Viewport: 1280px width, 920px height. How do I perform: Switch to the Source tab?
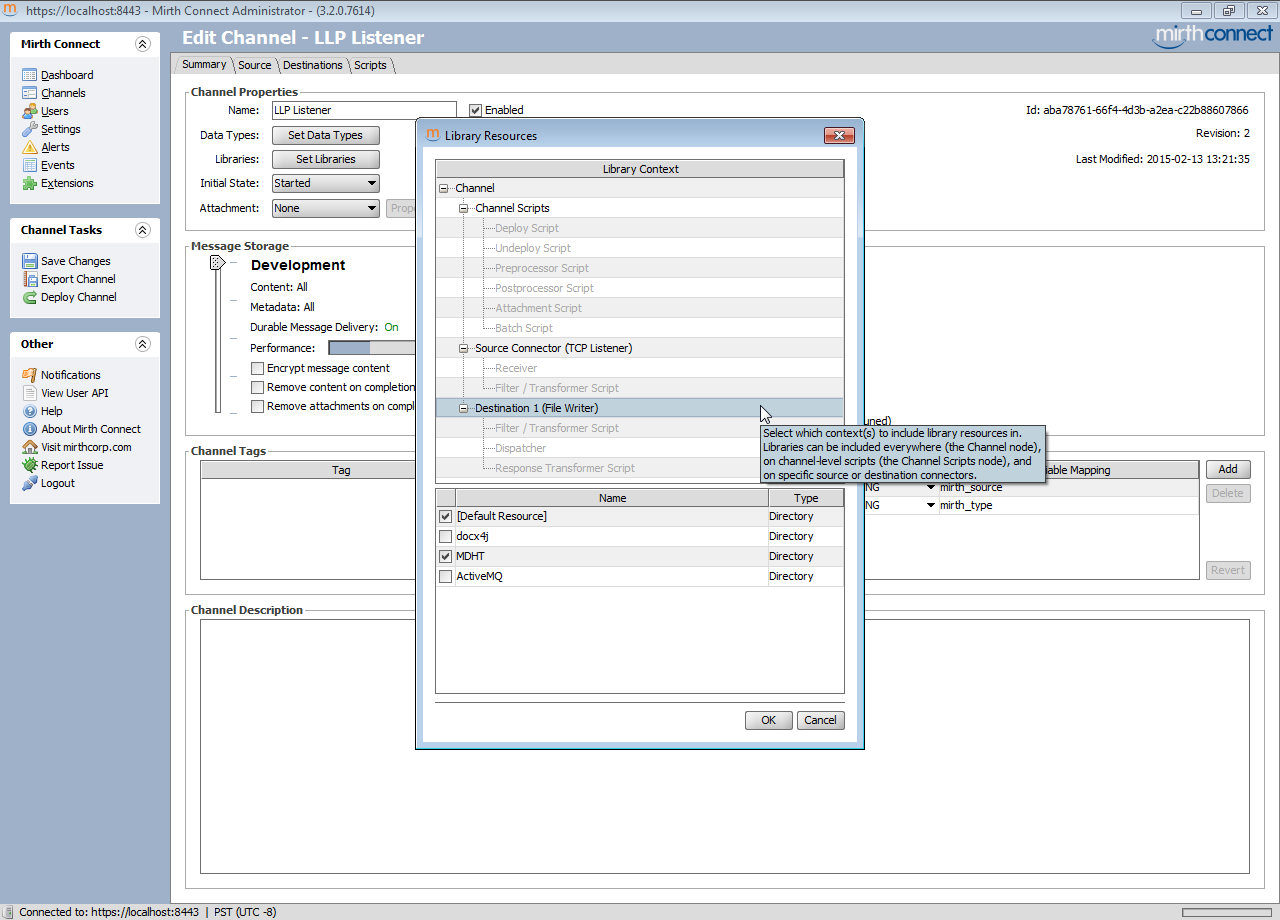point(255,65)
